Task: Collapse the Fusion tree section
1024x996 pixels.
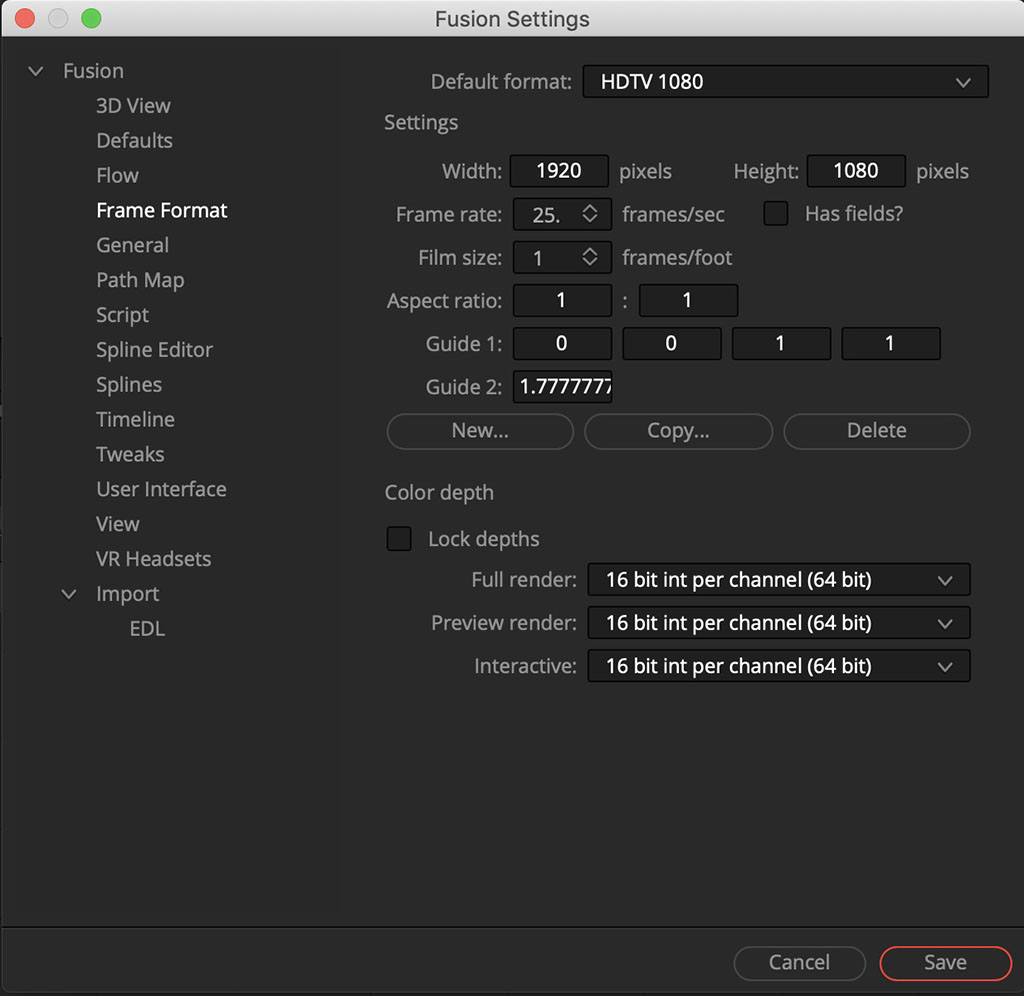Action: (x=36, y=71)
